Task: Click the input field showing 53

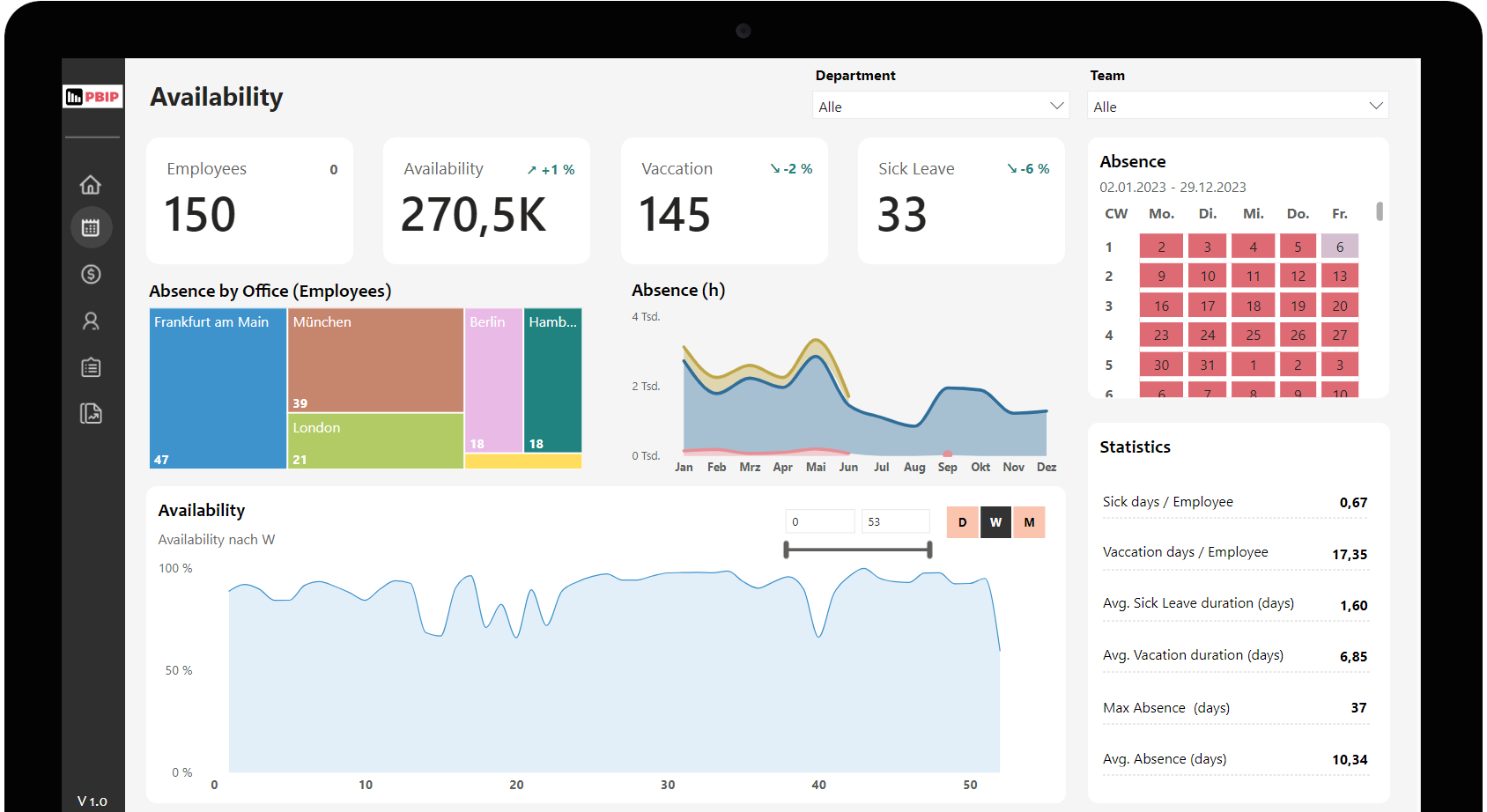Action: tap(895, 521)
